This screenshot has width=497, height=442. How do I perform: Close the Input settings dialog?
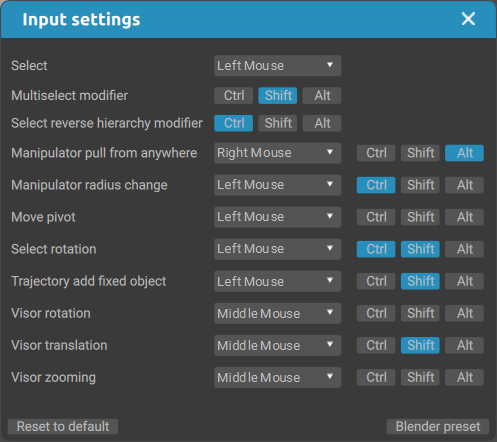coord(468,19)
